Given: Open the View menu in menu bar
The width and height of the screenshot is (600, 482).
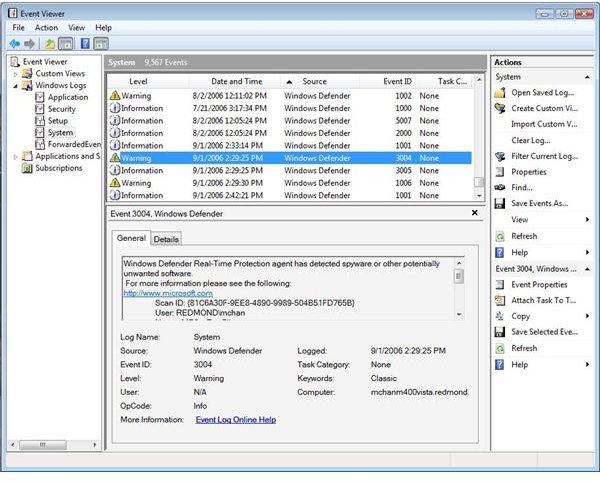Looking at the screenshot, I should [x=76, y=28].
